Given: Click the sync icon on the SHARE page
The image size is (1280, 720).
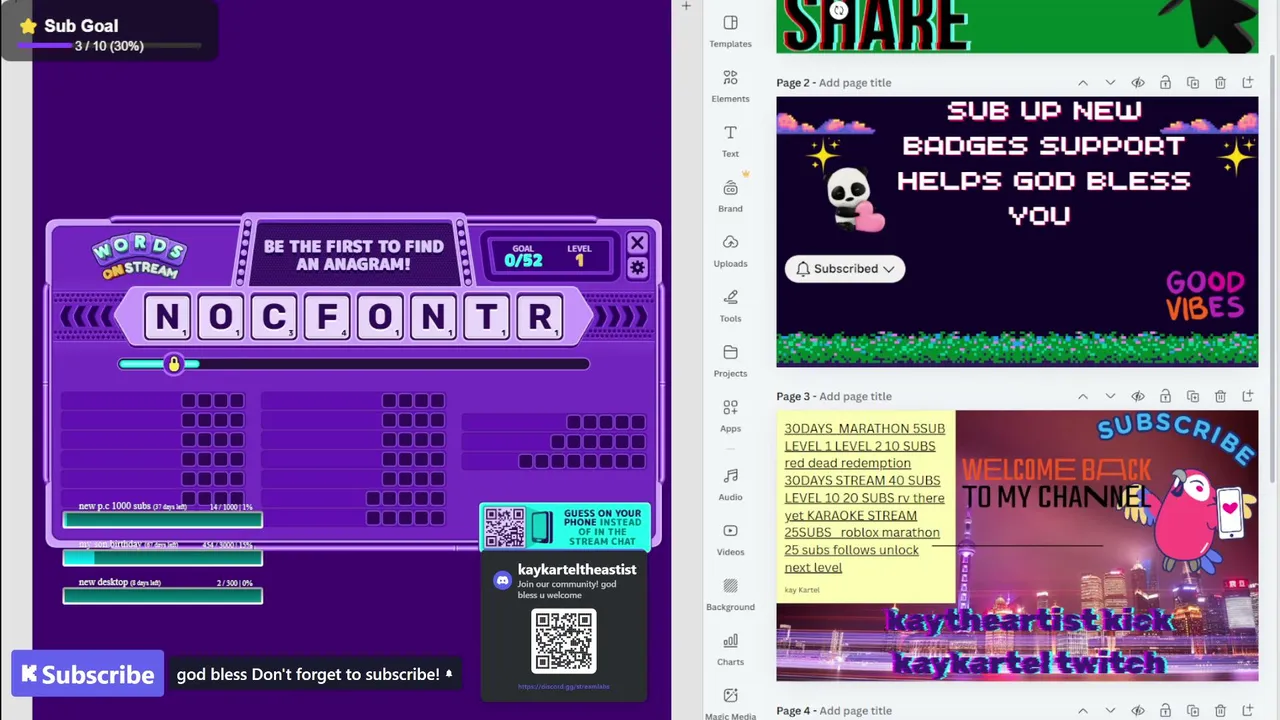Looking at the screenshot, I should tap(839, 10).
